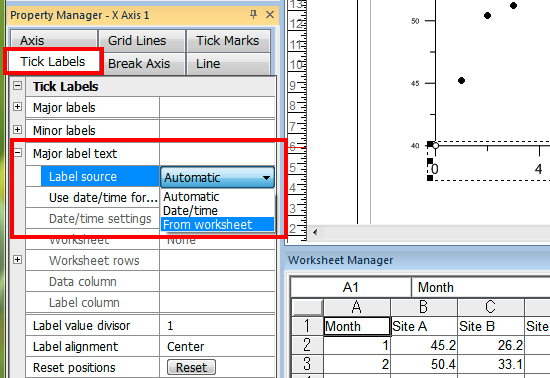Screen dimensions: 550x378
Task: Close the Property Manager panel
Action: click(x=270, y=15)
